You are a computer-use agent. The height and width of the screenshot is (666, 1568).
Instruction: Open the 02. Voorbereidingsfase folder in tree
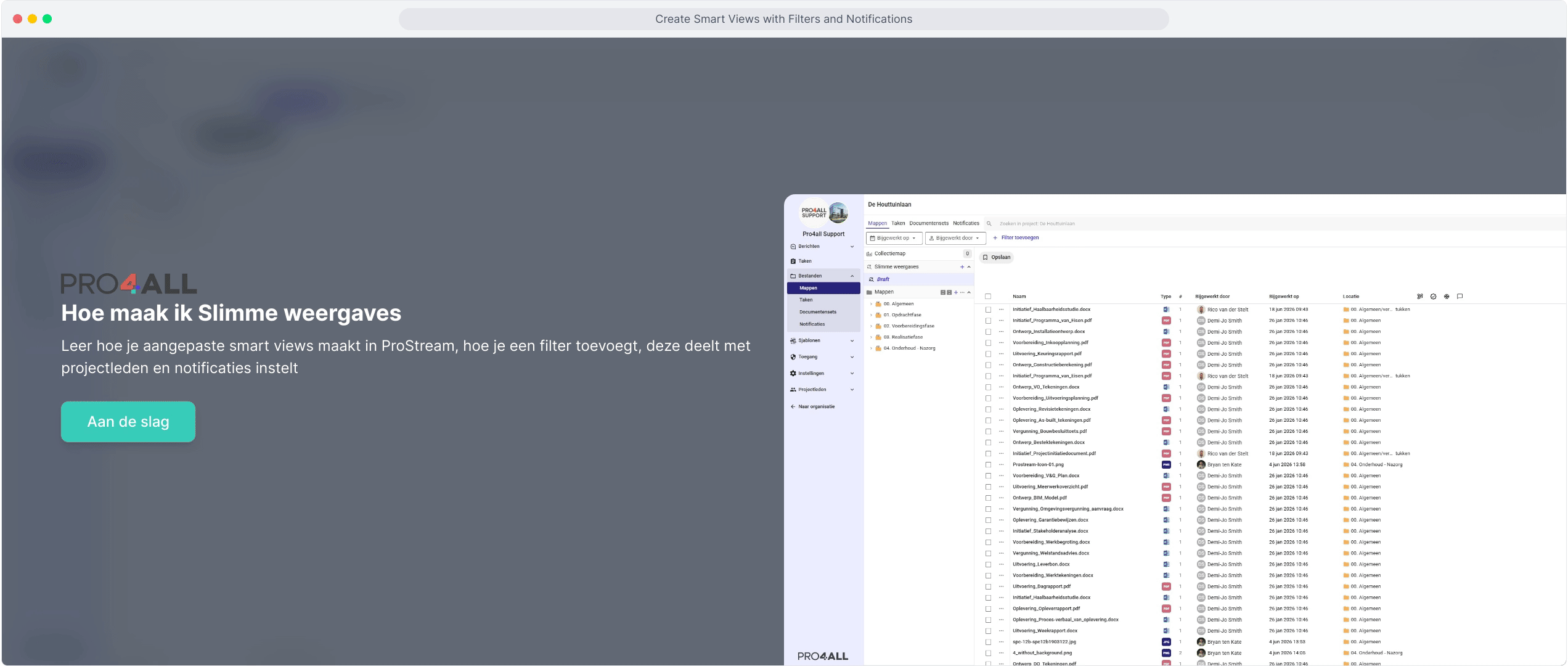point(909,326)
